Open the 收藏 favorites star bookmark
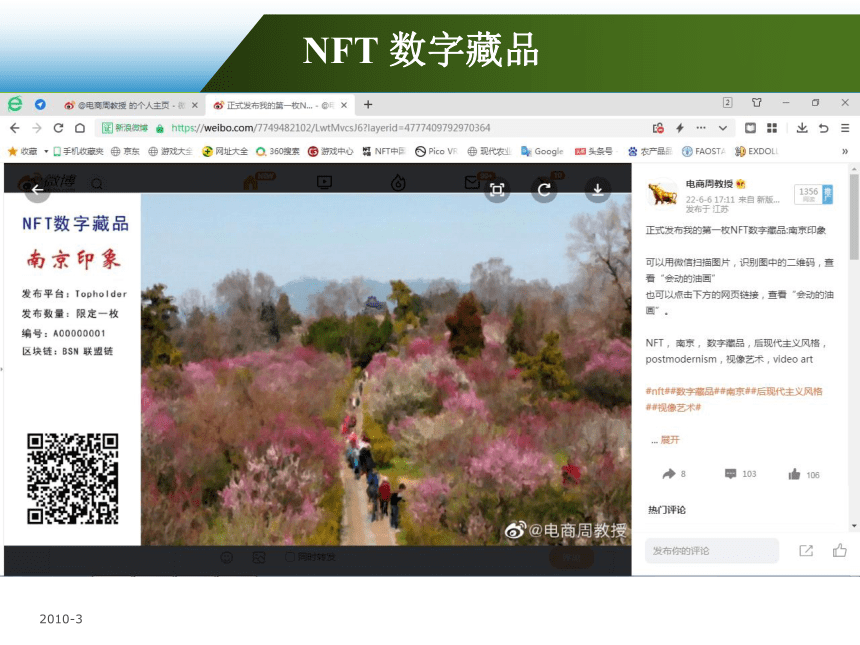The width and height of the screenshot is (860, 645). click(22, 151)
